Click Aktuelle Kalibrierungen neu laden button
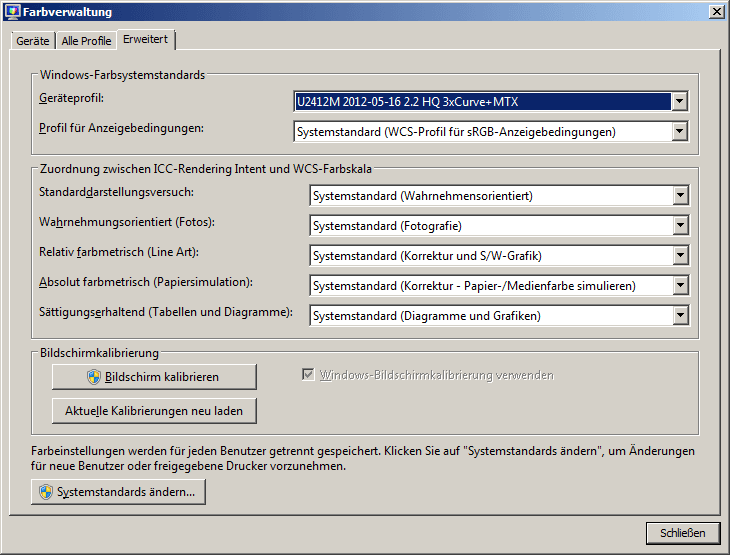The width and height of the screenshot is (730, 555). pyautogui.click(x=154, y=411)
